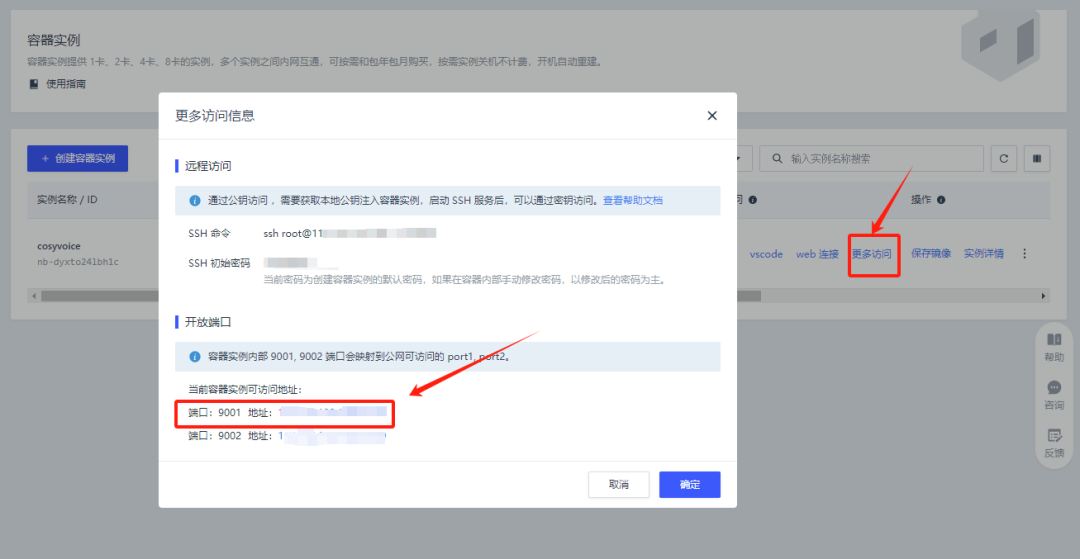This screenshot has width=1080, height=559.
Task: Open the column settings icon
Action: (x=1037, y=158)
